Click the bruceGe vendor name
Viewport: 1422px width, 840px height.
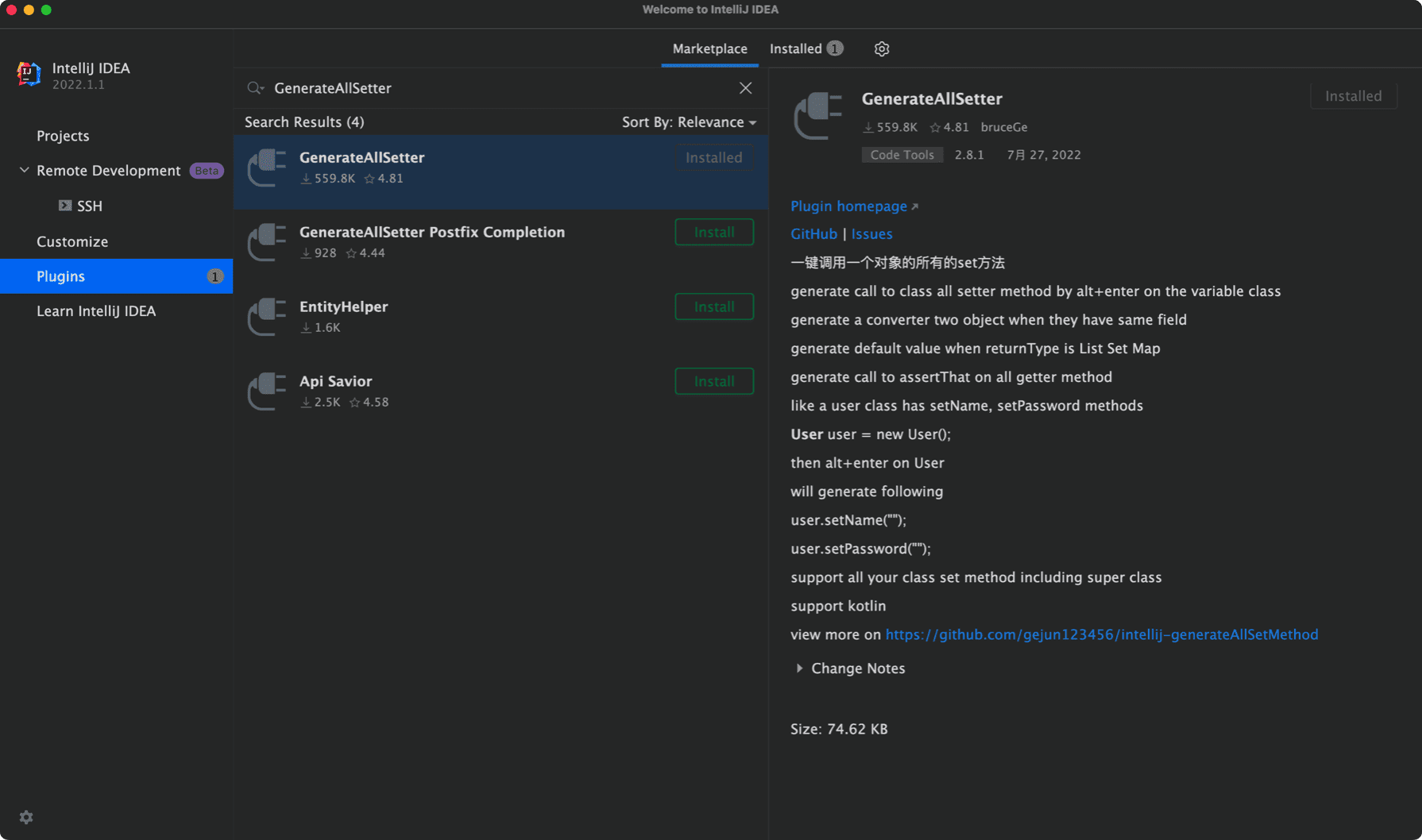coord(1004,127)
